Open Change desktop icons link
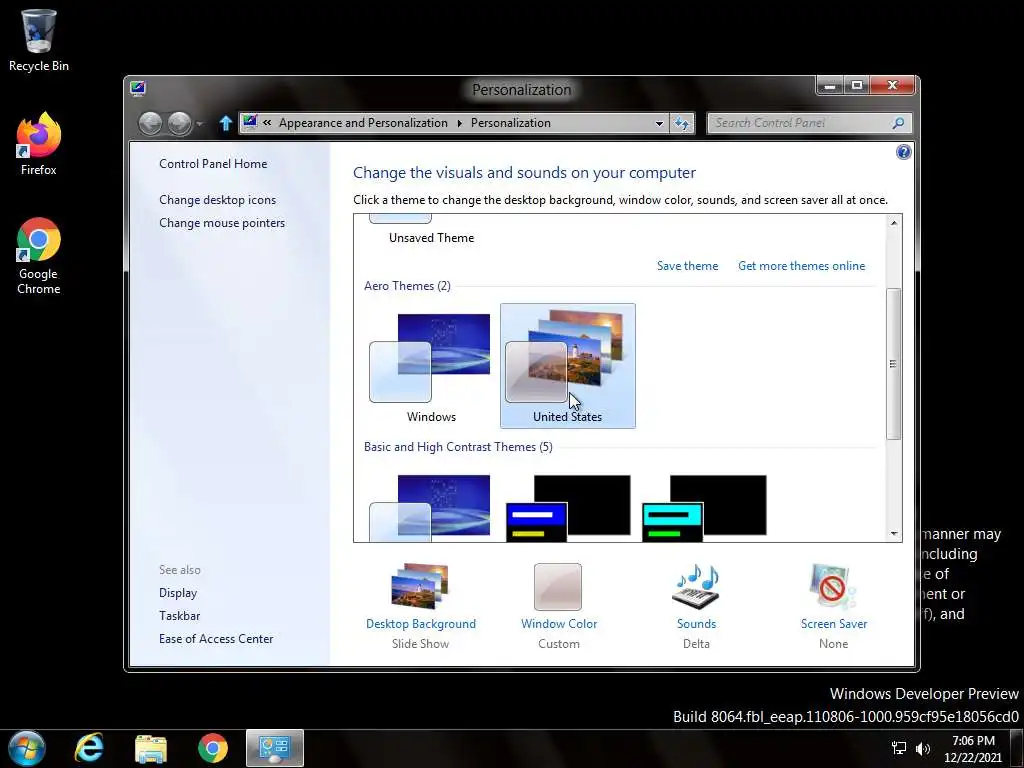 point(217,200)
